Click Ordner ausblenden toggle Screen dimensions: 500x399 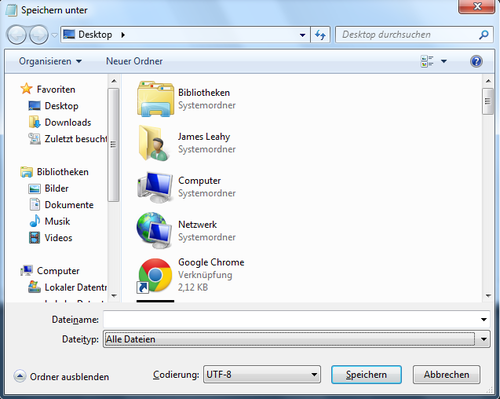click(62, 377)
